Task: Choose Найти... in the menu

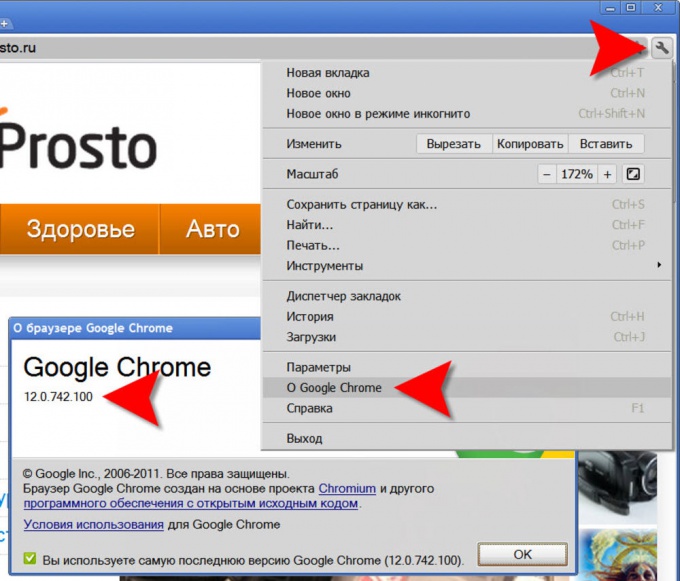Action: tap(467, 225)
